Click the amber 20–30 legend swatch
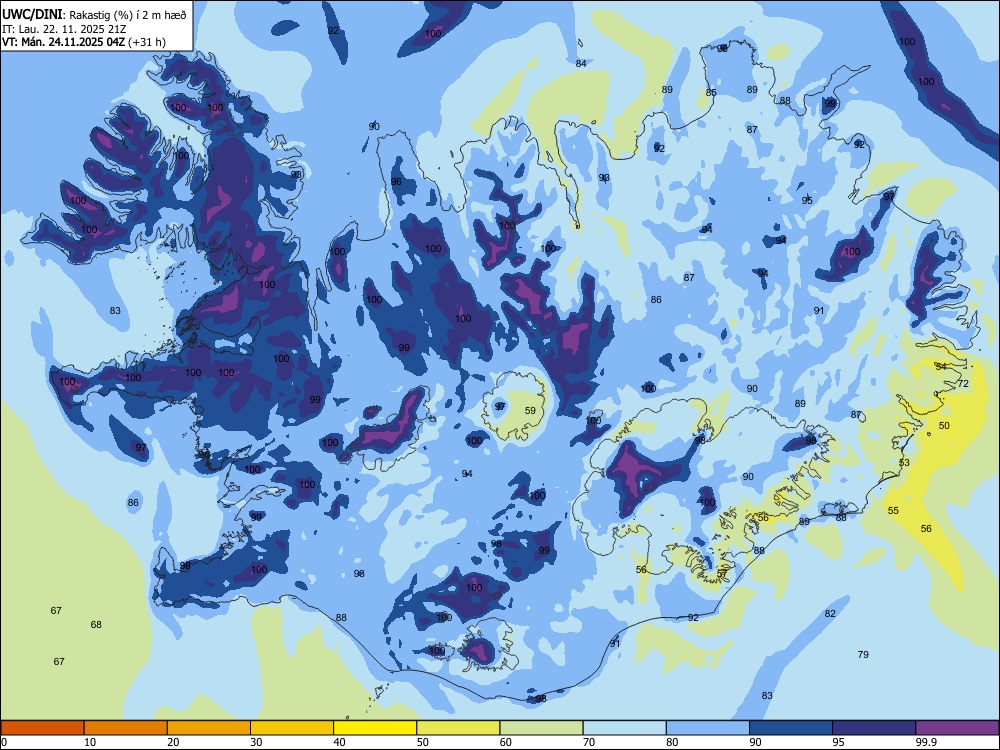 (x=209, y=728)
